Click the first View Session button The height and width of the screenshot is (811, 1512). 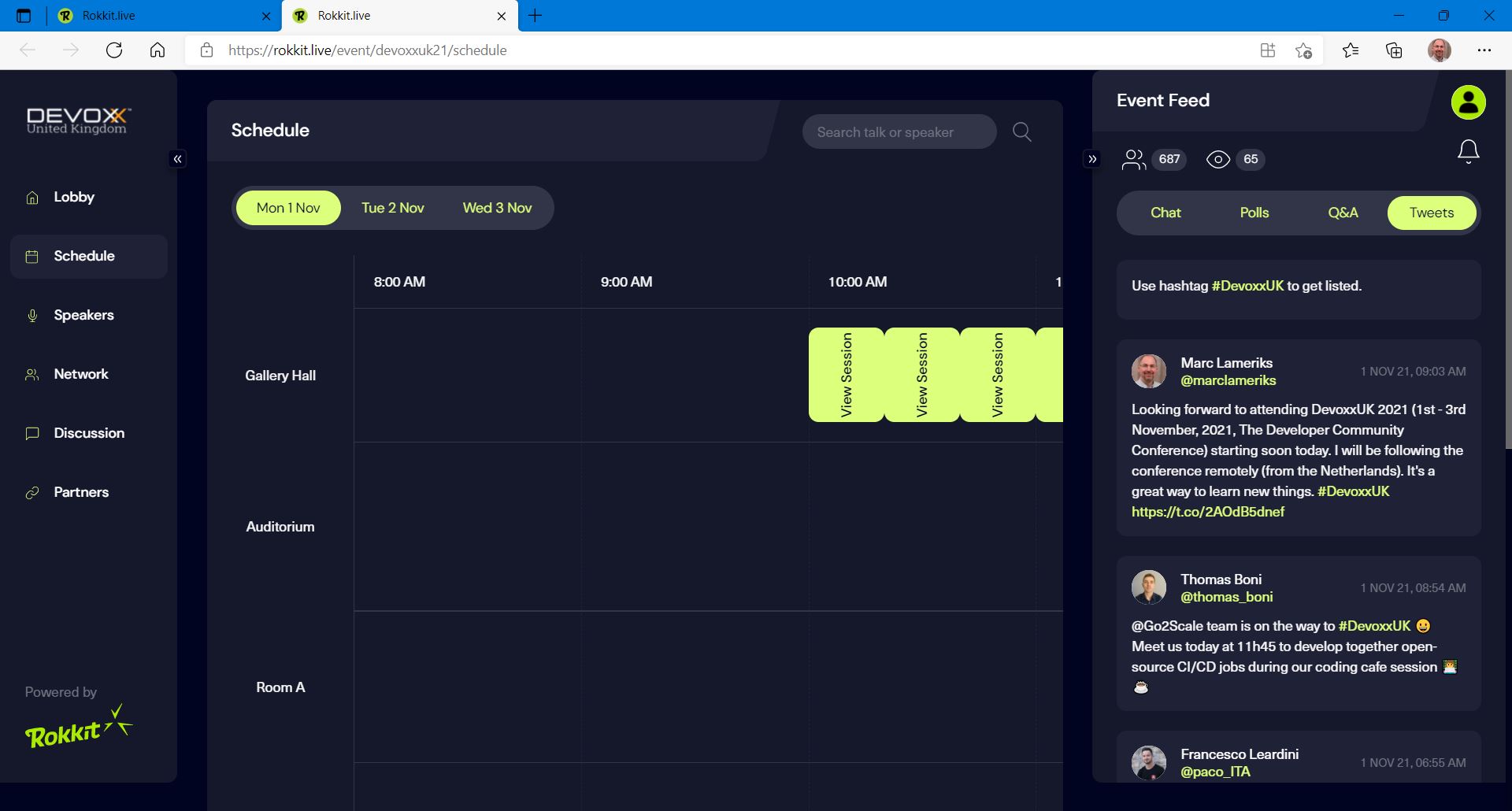[x=846, y=375]
